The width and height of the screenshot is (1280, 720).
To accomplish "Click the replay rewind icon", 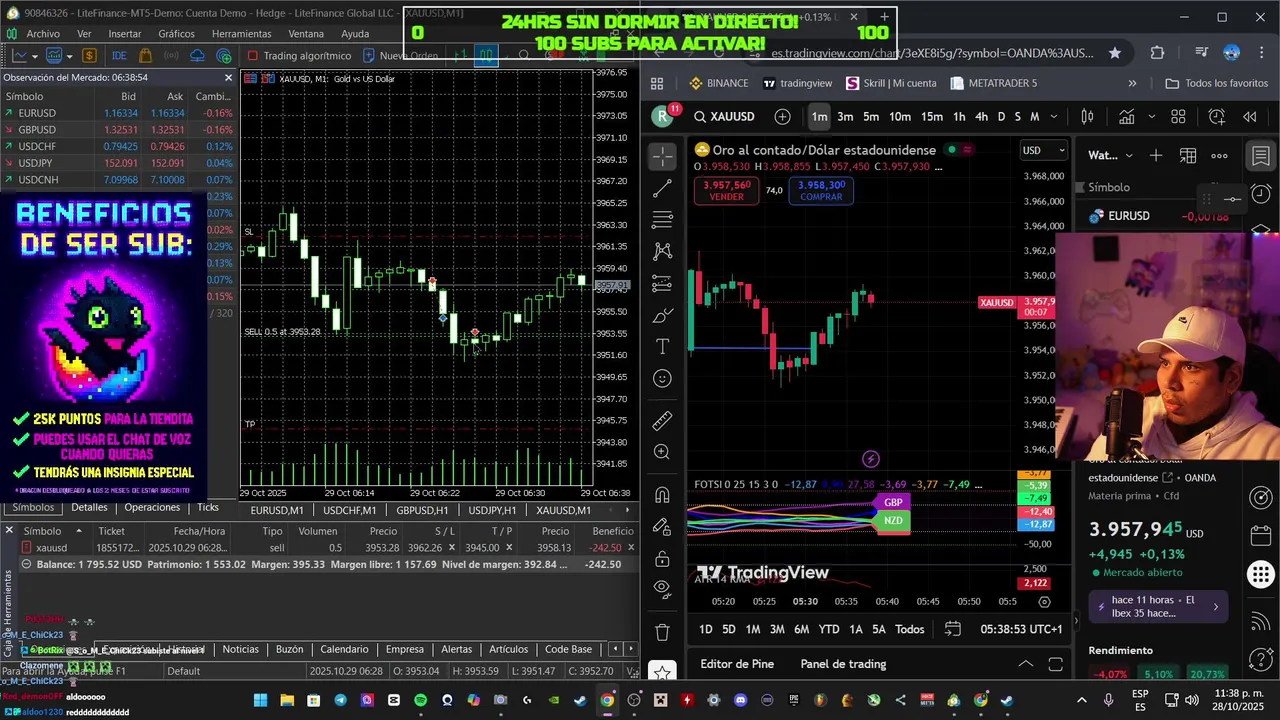I will 1249,117.
